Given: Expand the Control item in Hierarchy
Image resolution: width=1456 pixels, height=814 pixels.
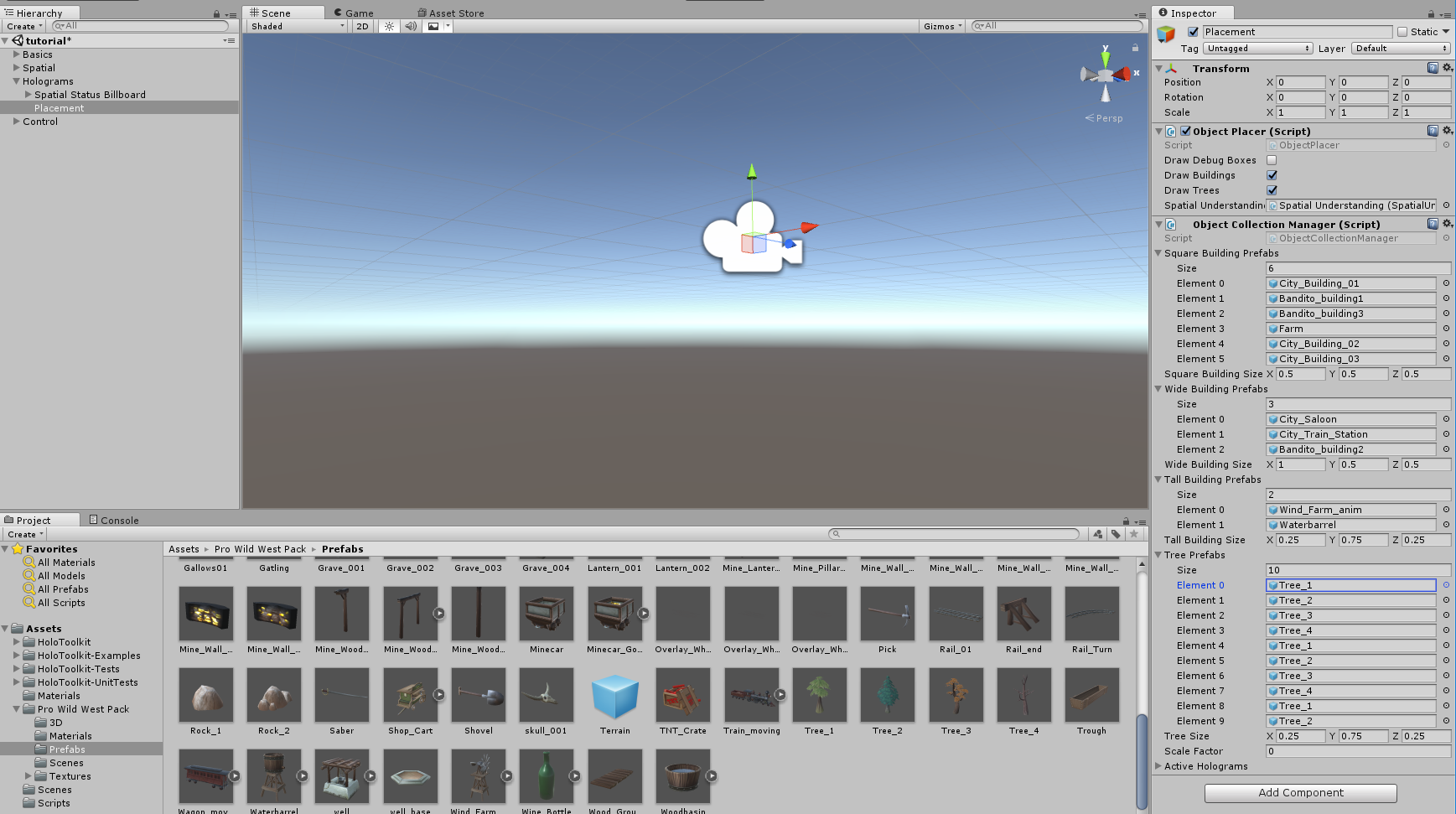Looking at the screenshot, I should pyautogui.click(x=16, y=122).
